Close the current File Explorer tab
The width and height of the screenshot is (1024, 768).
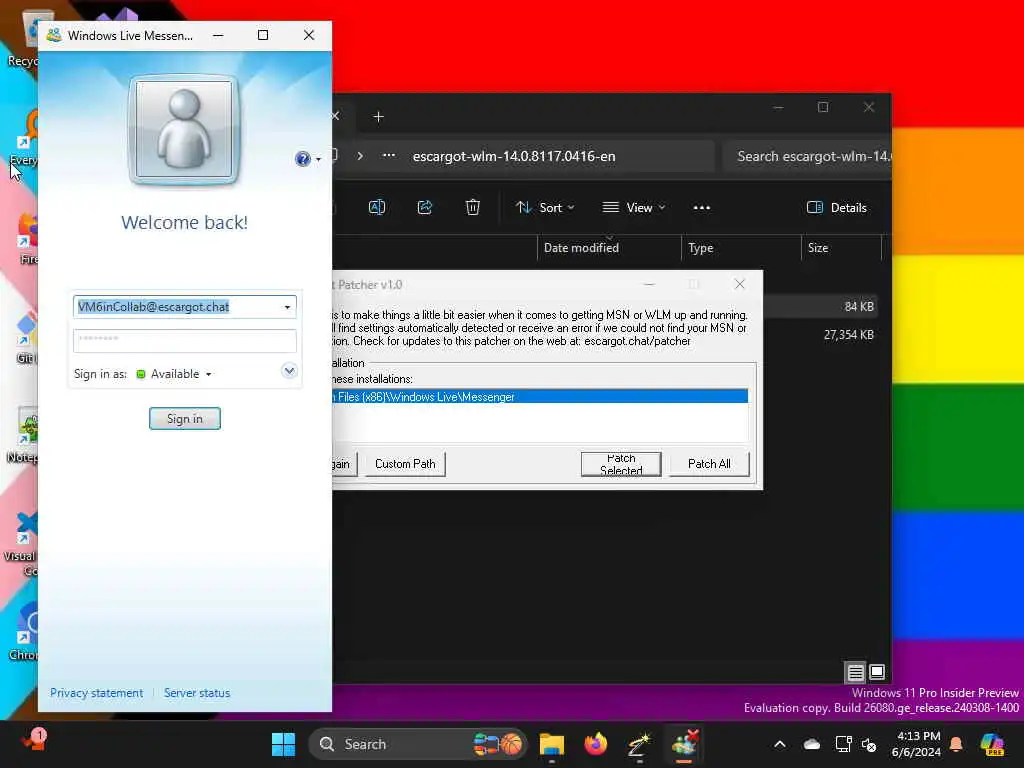coord(336,116)
